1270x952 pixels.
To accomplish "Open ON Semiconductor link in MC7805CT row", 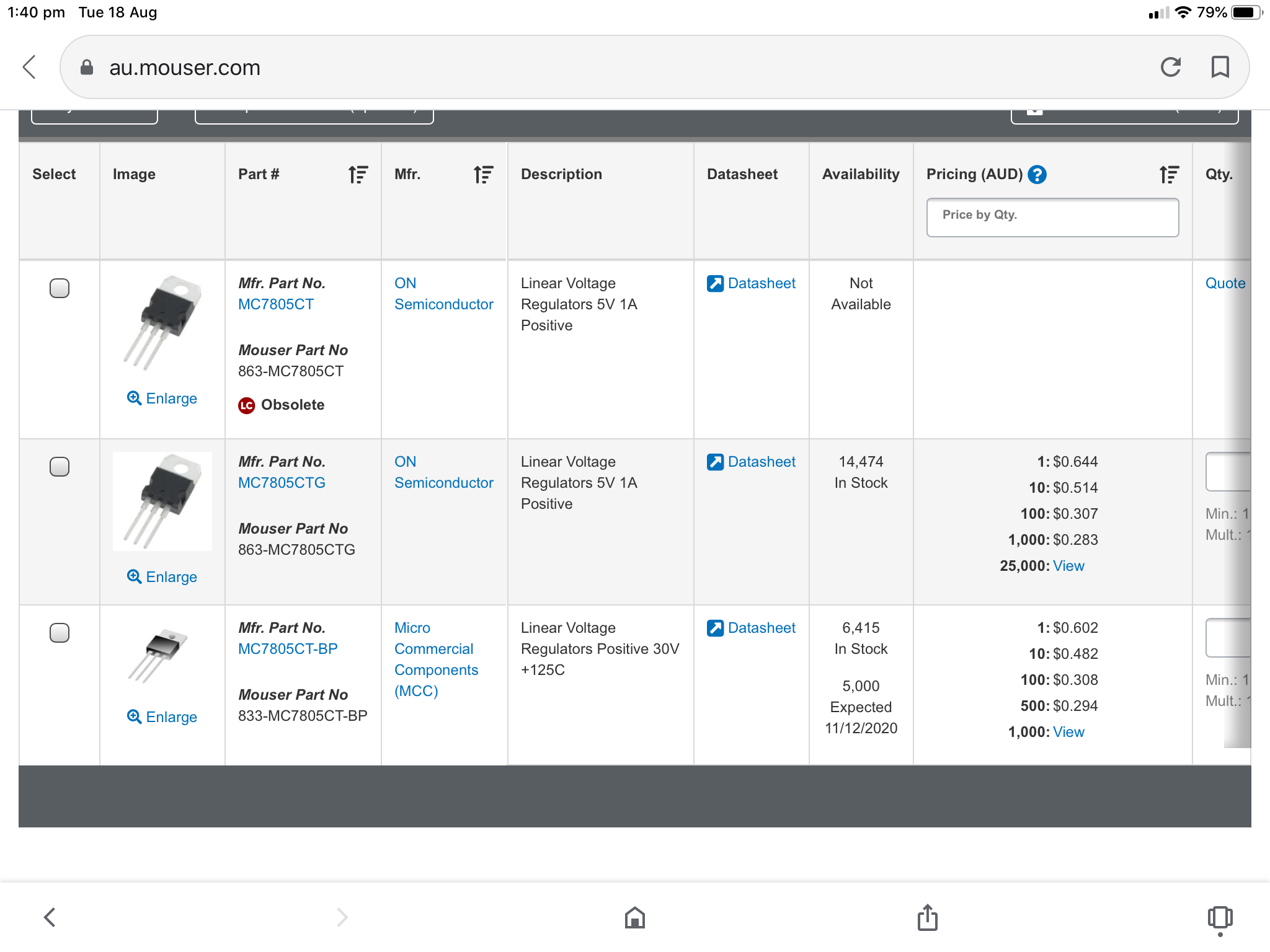I will point(444,294).
